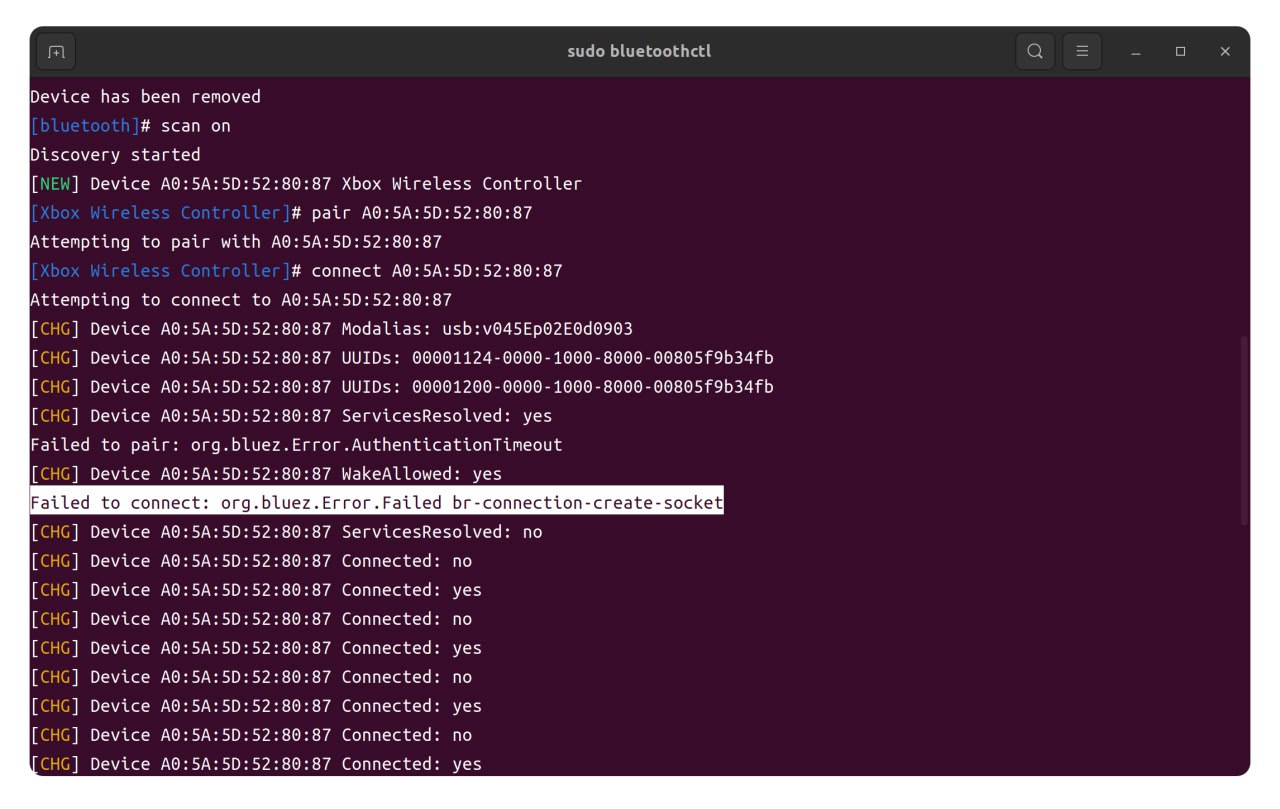Screen dimensions: 1280x809
Task: Maximize the terminal window
Action: coord(1181,52)
